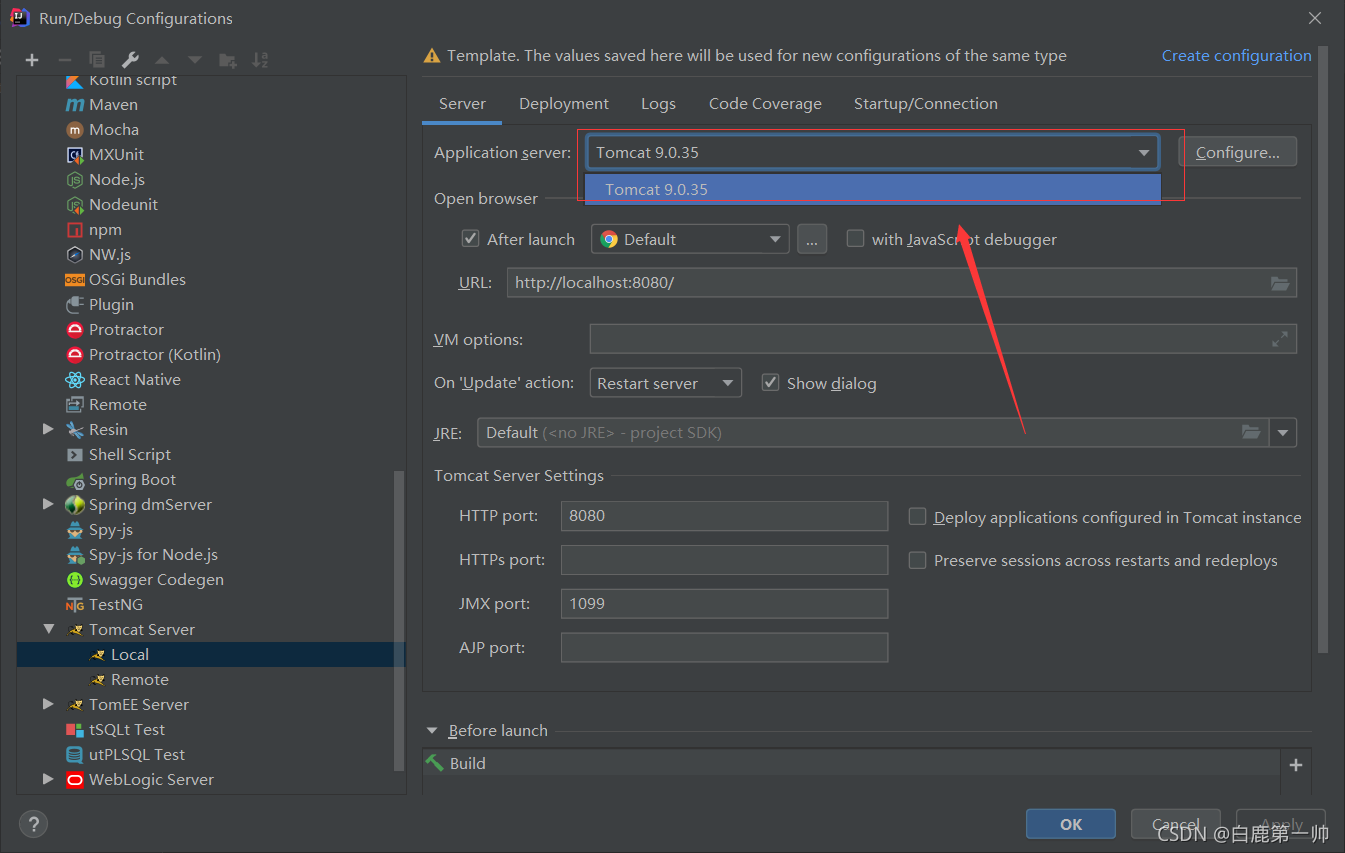Click the Add New Configuration plus icon
The image size is (1345, 853).
(32, 60)
